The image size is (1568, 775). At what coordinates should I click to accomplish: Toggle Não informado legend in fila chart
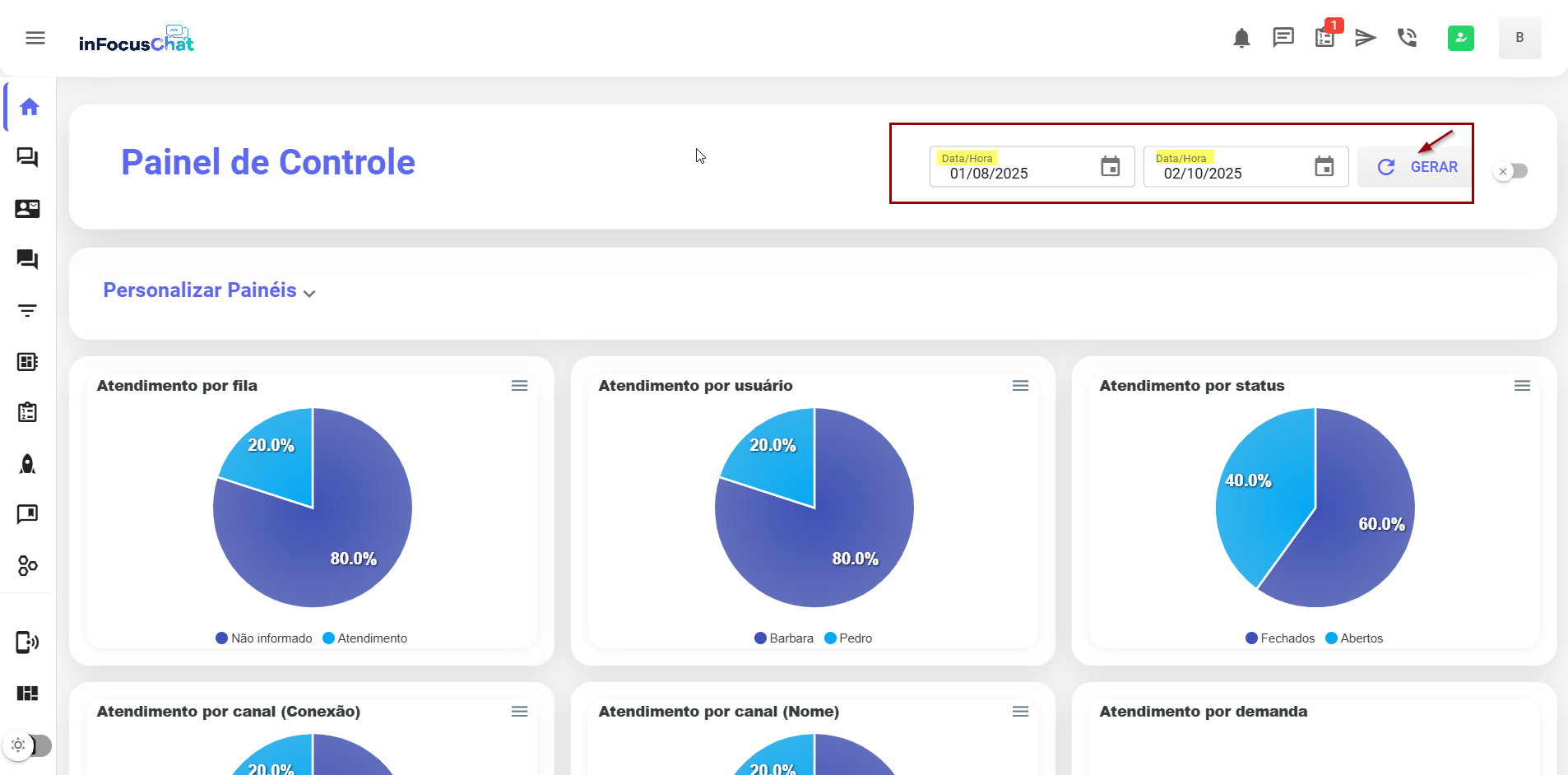pos(264,638)
